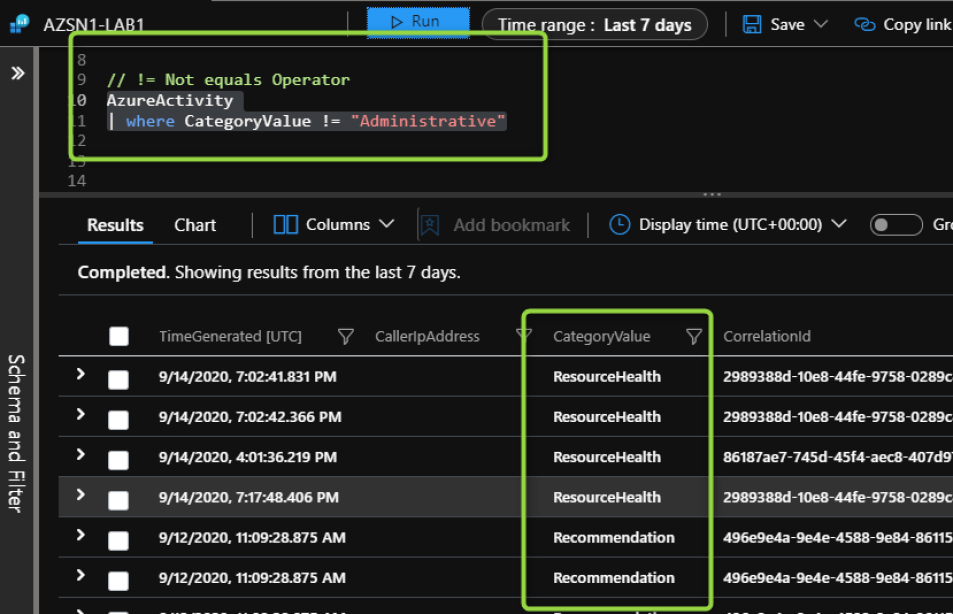Image resolution: width=953 pixels, height=614 pixels.
Task: Click the Save floppy disk icon
Action: pos(752,24)
